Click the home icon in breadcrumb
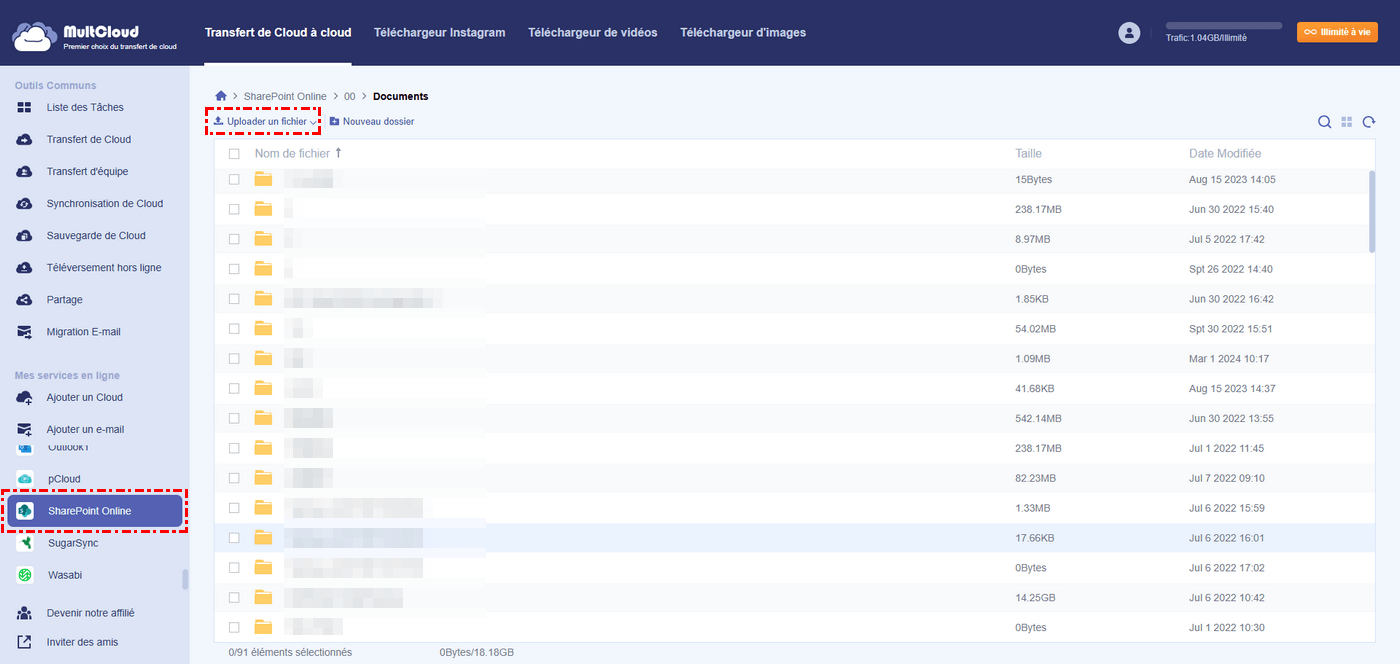The width and height of the screenshot is (1400, 664). click(221, 96)
